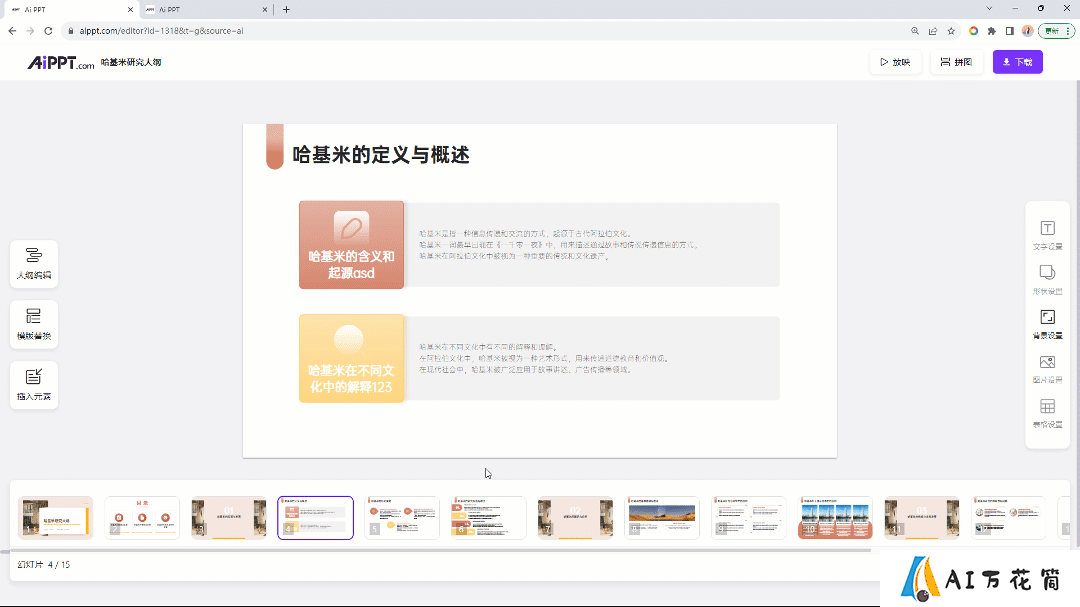The height and width of the screenshot is (607, 1080).
Task: Select slide 1 thumbnail
Action: [x=56, y=517]
